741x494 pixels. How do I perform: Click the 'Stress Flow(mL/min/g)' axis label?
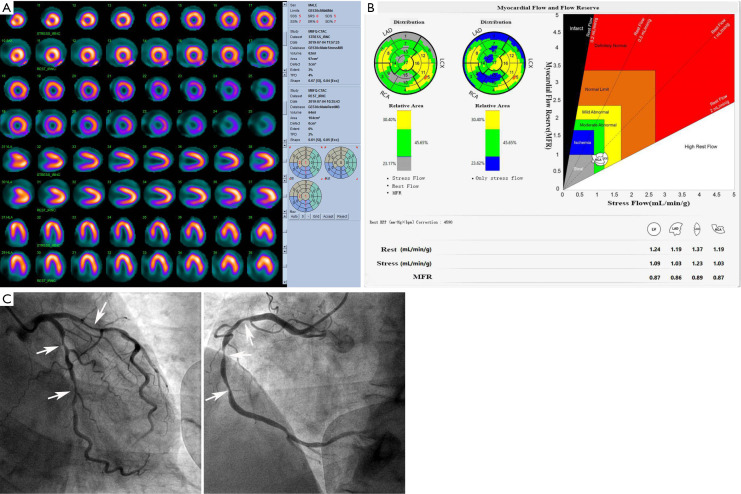[648, 203]
